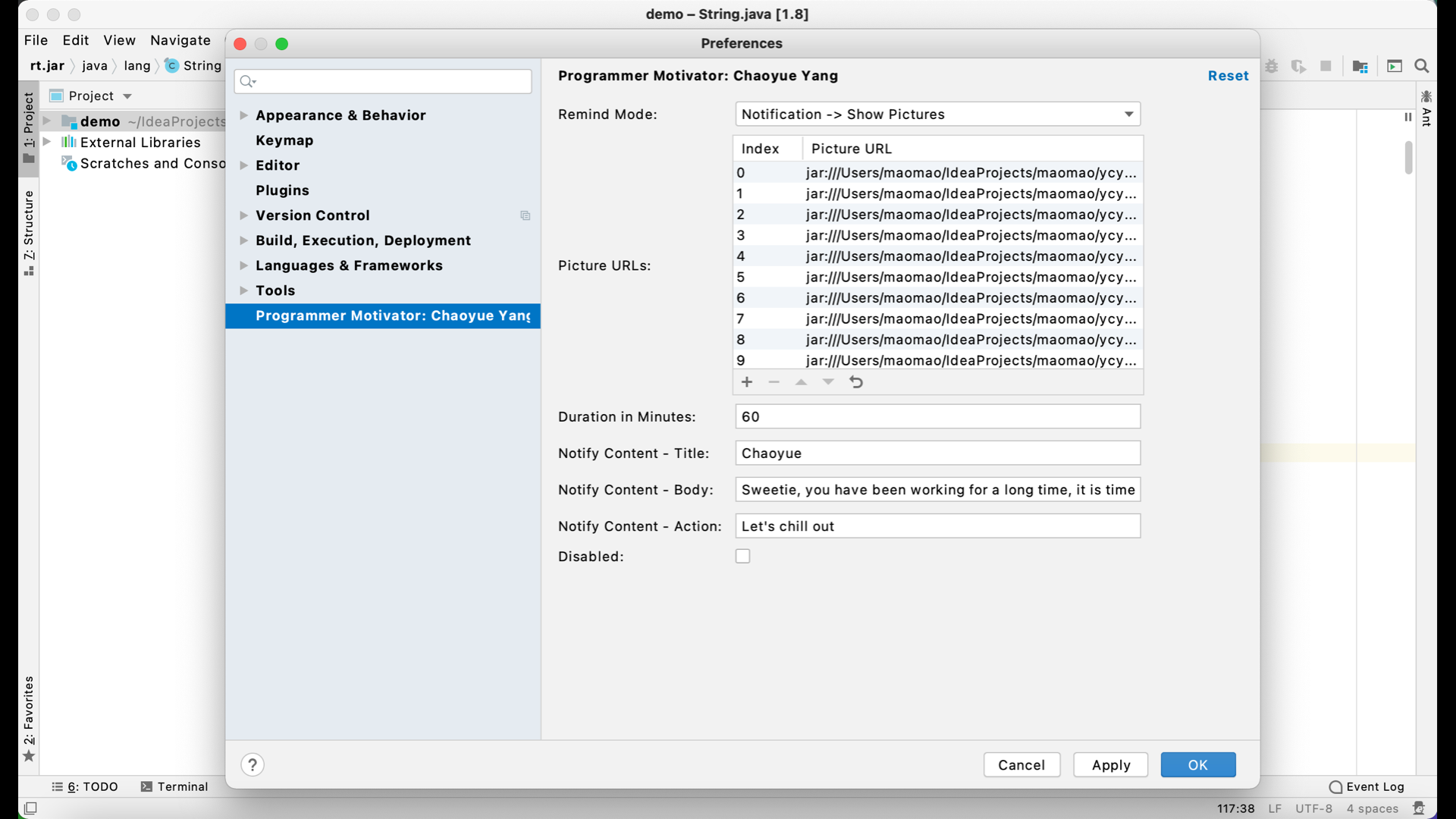Expand the demo project folder
1456x819 pixels.
pos(47,121)
